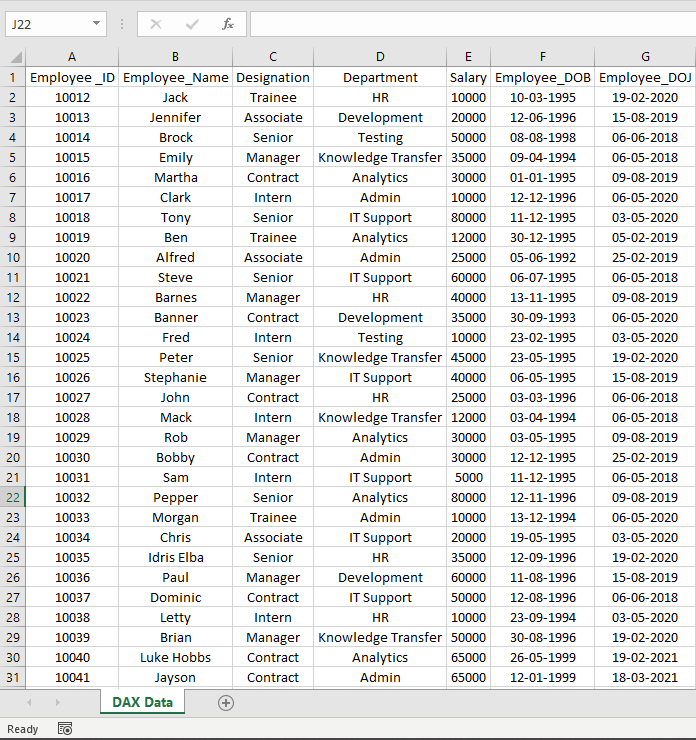Click the macro recording icon in status bar
The width and height of the screenshot is (696, 740).
pos(65,729)
